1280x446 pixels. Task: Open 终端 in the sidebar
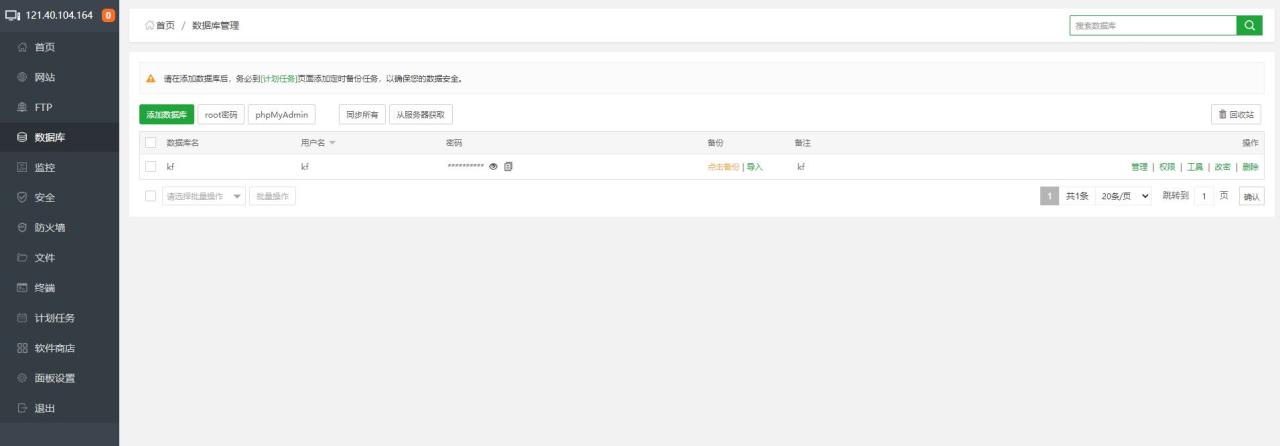[x=59, y=288]
